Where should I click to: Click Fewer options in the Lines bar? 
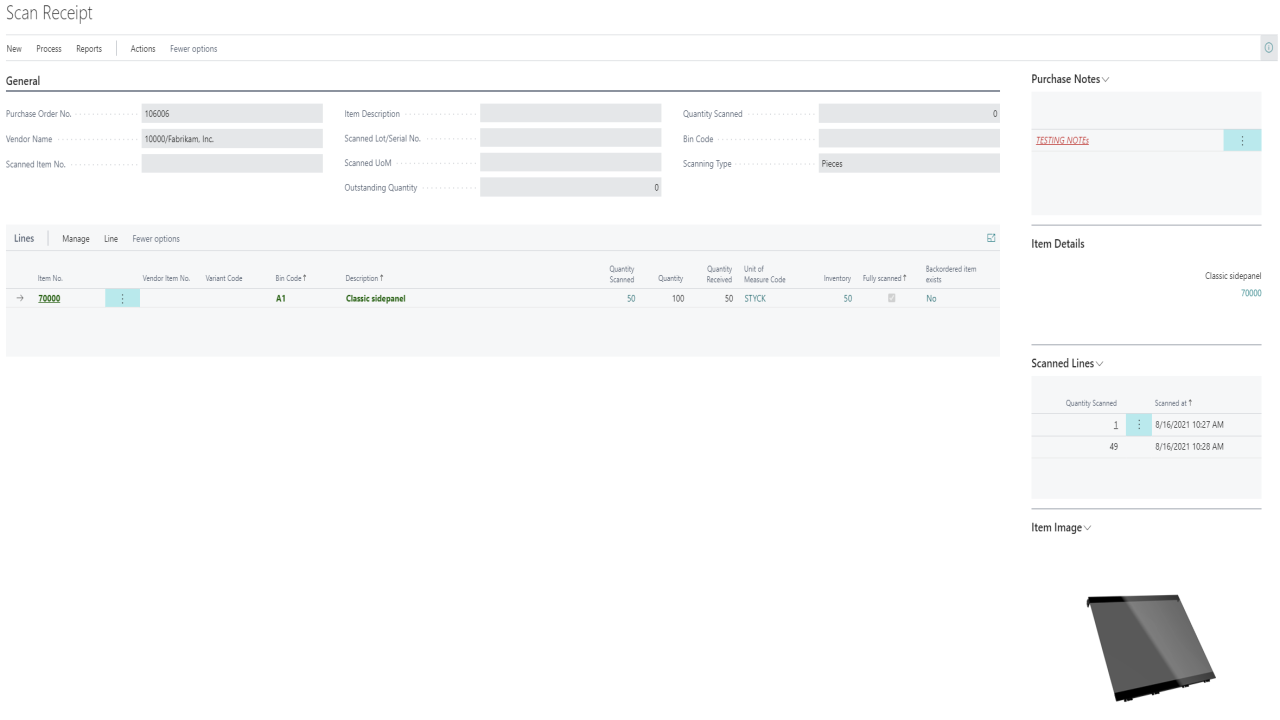156,239
